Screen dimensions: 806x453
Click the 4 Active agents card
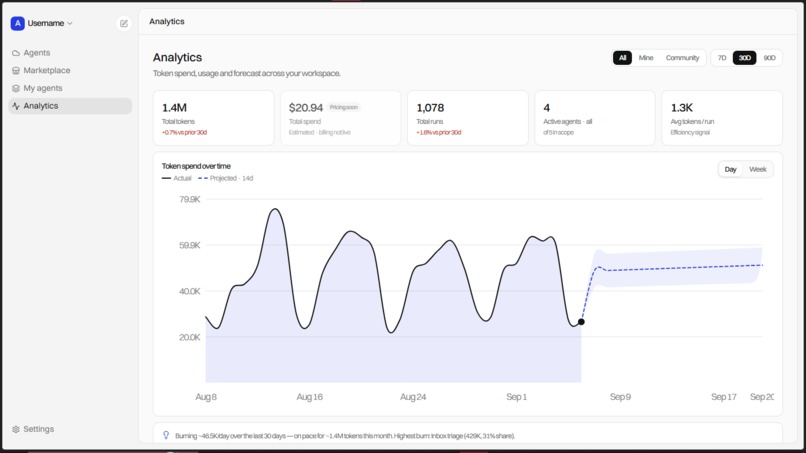[x=595, y=118]
